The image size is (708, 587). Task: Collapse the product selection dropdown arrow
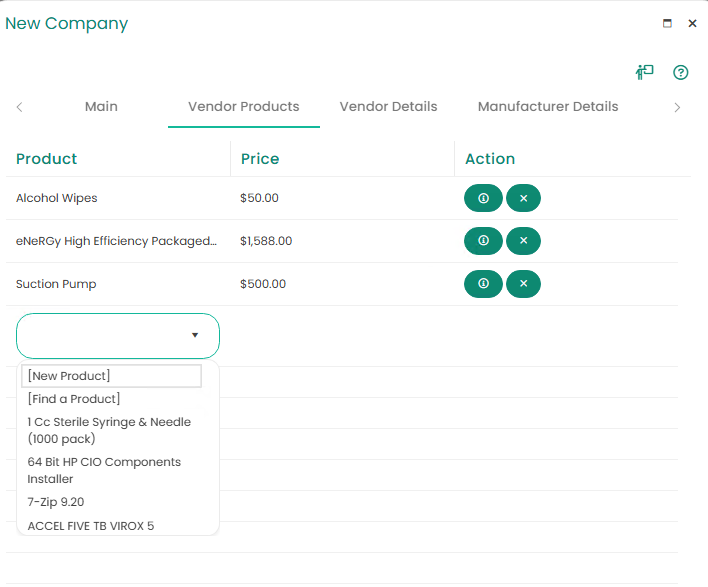point(195,336)
